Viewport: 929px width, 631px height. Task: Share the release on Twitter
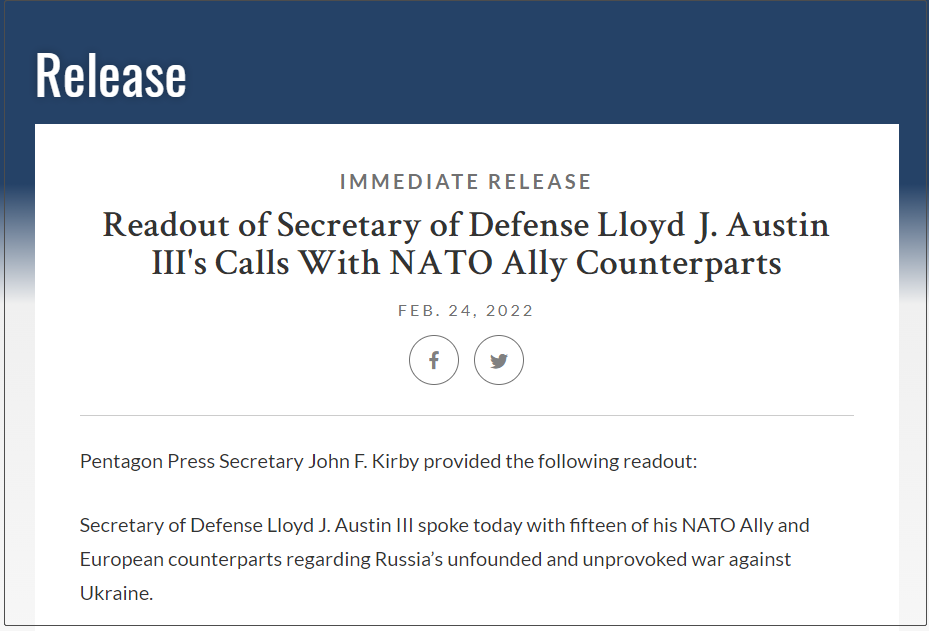499,360
